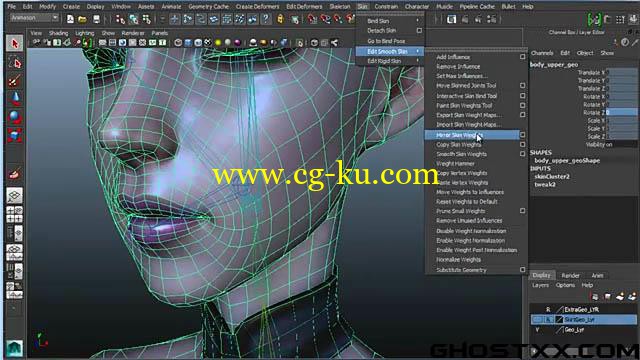Click the Maya logo at bottom left
640x360 pixels.
pos(15,348)
